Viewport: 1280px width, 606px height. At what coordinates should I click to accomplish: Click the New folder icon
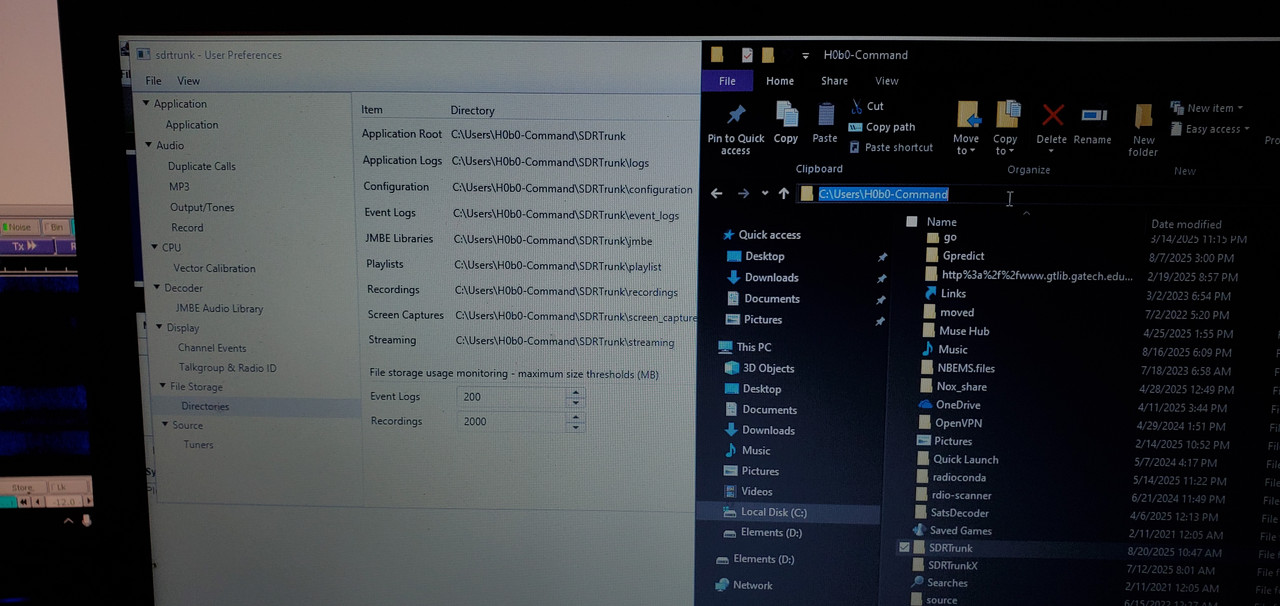(1143, 116)
